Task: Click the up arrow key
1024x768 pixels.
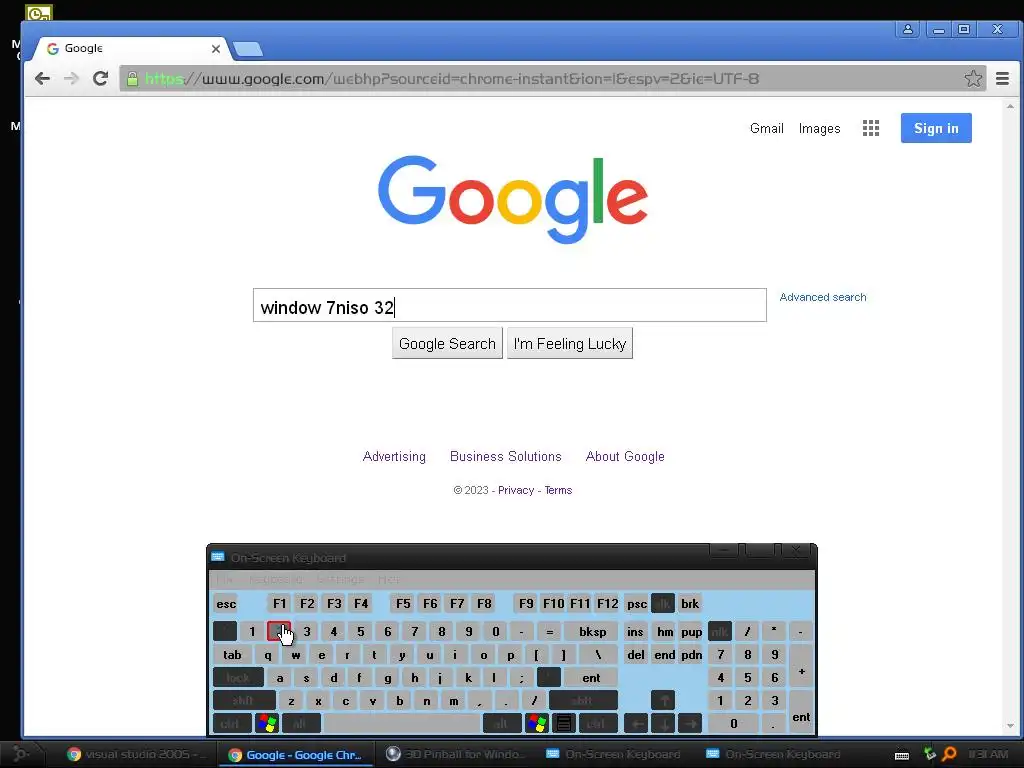Action: [663, 701]
